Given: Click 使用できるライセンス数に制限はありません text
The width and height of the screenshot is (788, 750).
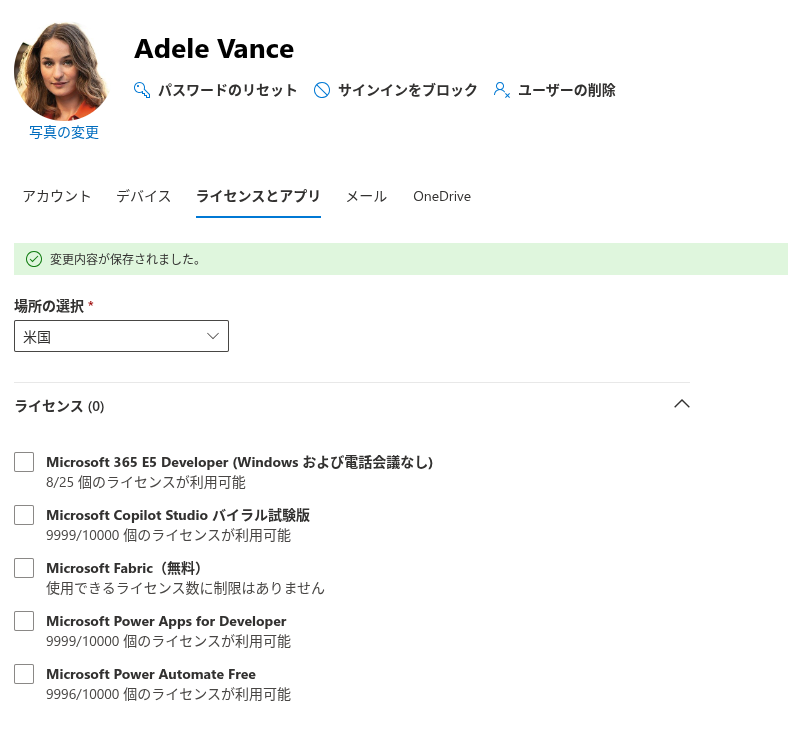Looking at the screenshot, I should pyautogui.click(x=185, y=588).
